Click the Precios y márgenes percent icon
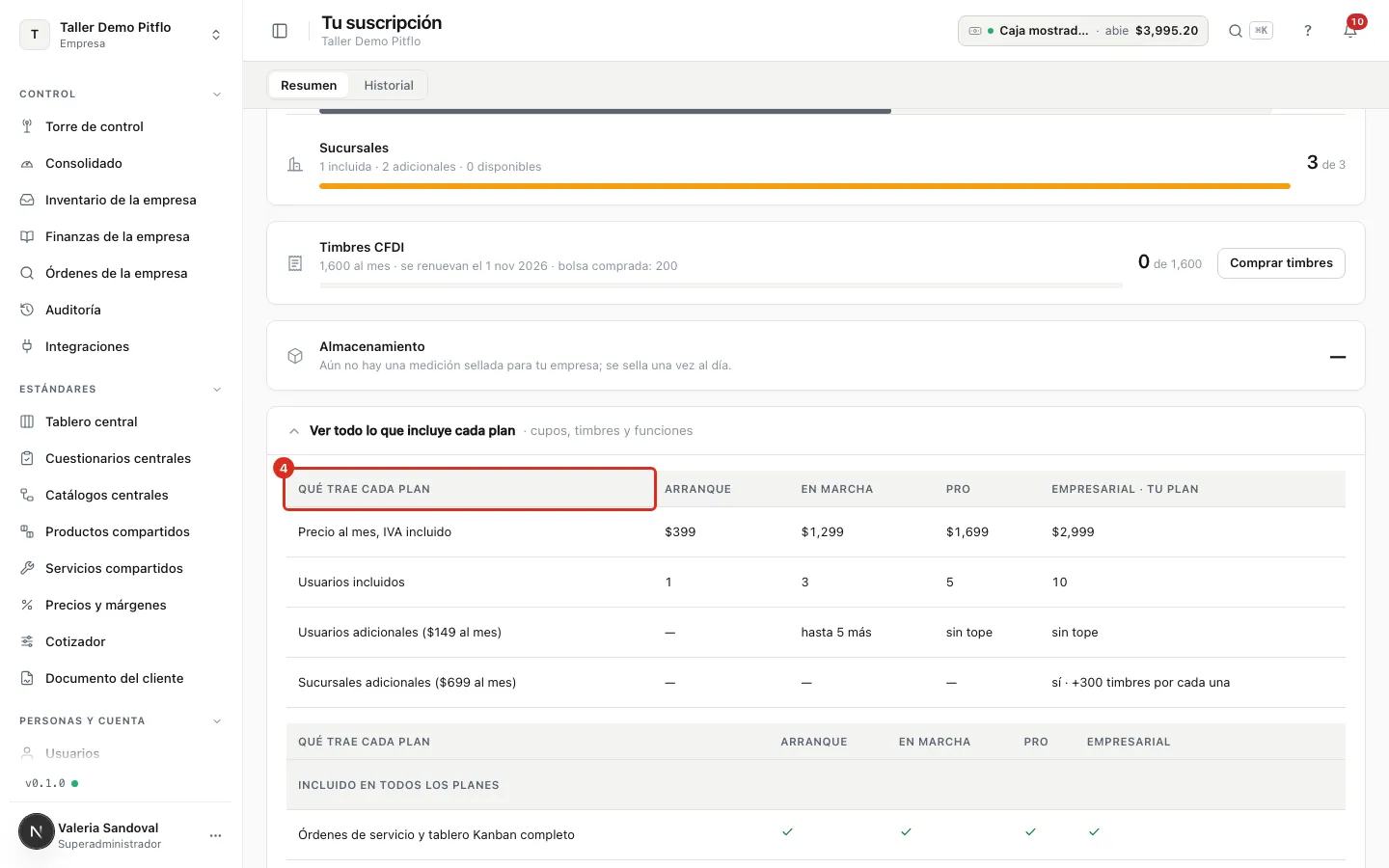Image resolution: width=1389 pixels, height=868 pixels. click(x=27, y=605)
